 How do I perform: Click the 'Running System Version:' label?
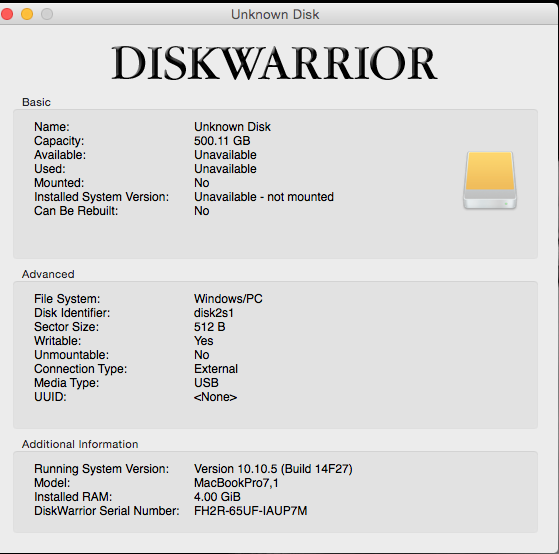[x=101, y=469]
